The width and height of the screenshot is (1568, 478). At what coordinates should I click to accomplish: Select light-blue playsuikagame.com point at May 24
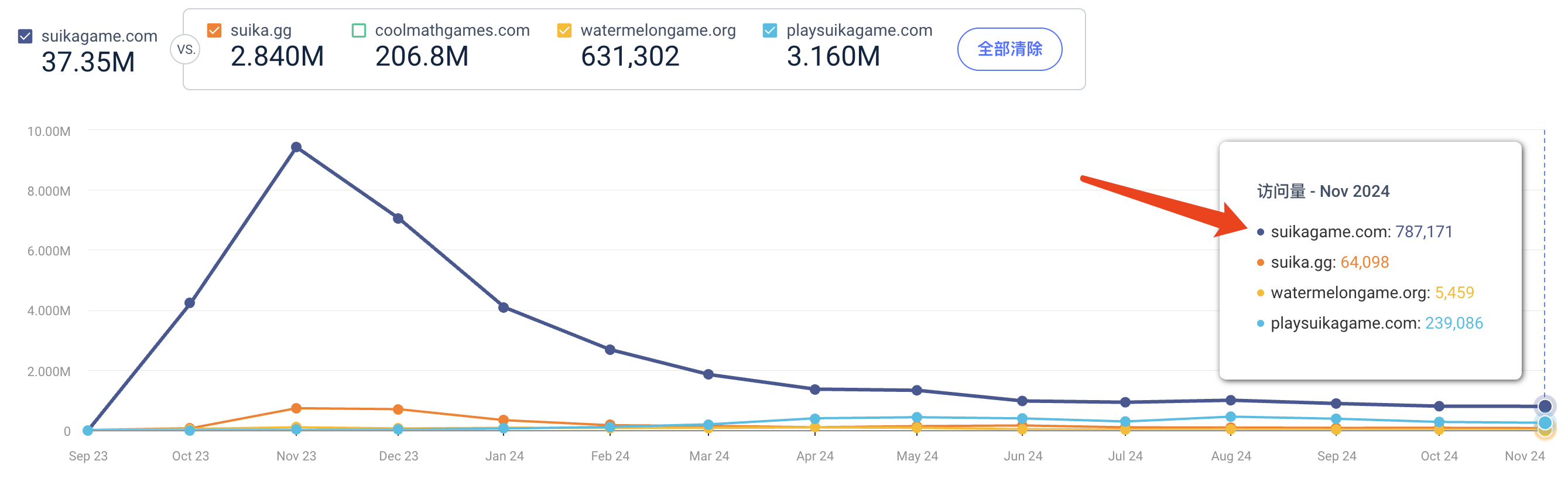(x=917, y=418)
